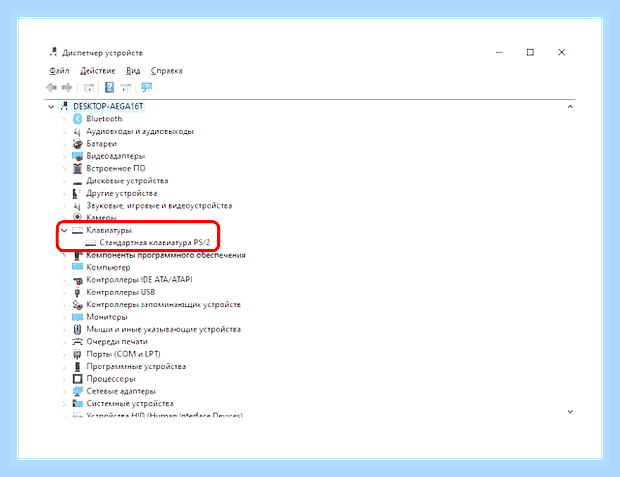The image size is (620, 477).
Task: Select the Очереди печати label
Action: pos(117,342)
